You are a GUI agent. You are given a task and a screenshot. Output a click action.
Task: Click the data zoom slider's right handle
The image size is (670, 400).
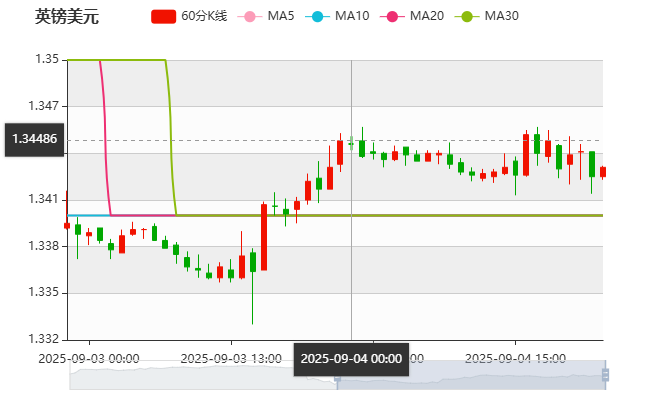[x=605, y=375]
